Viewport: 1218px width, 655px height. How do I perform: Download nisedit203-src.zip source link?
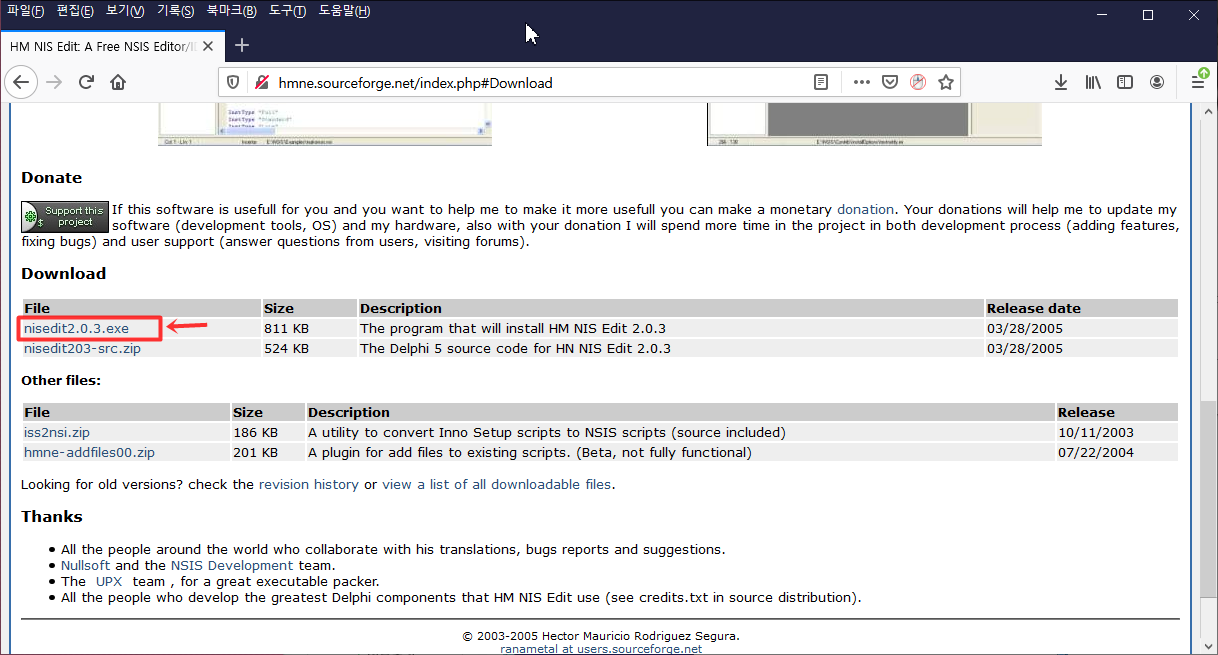coord(82,349)
